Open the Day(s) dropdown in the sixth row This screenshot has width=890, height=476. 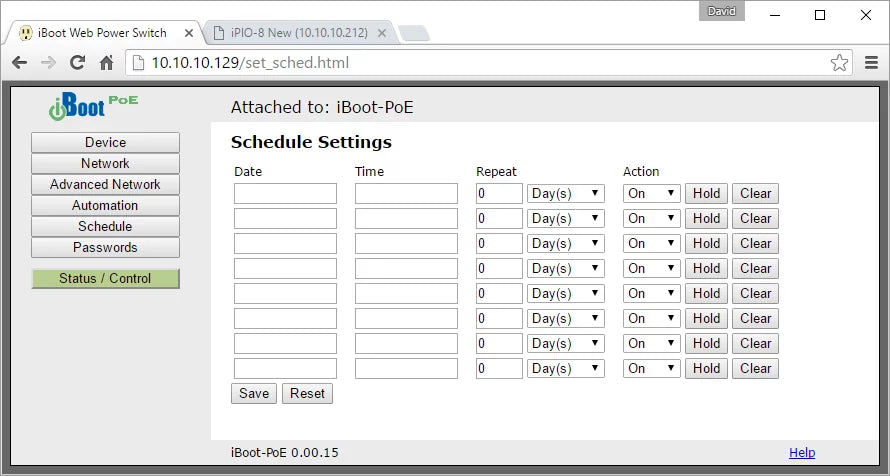[x=566, y=318]
